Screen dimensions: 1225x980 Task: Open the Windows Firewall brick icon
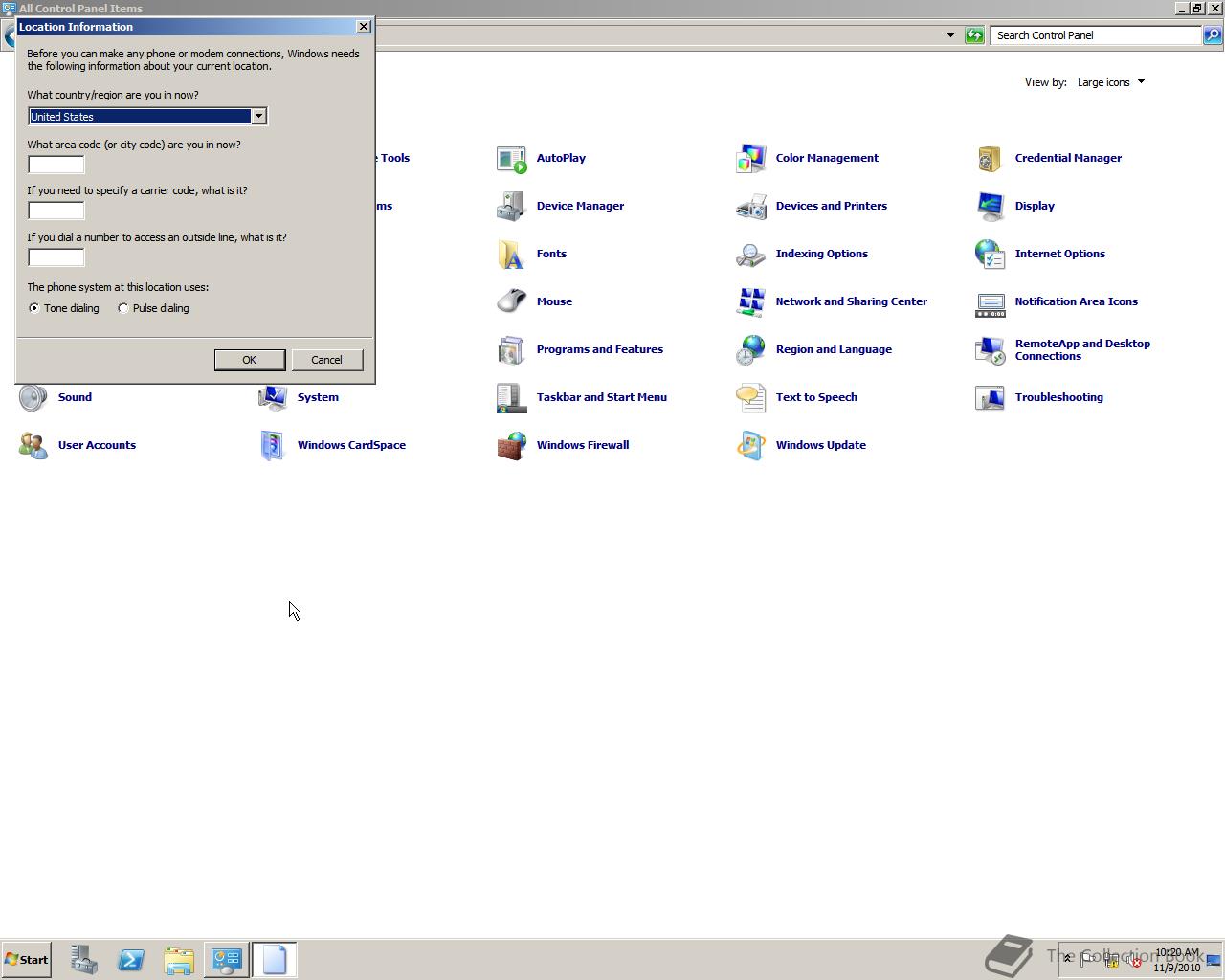tap(512, 446)
